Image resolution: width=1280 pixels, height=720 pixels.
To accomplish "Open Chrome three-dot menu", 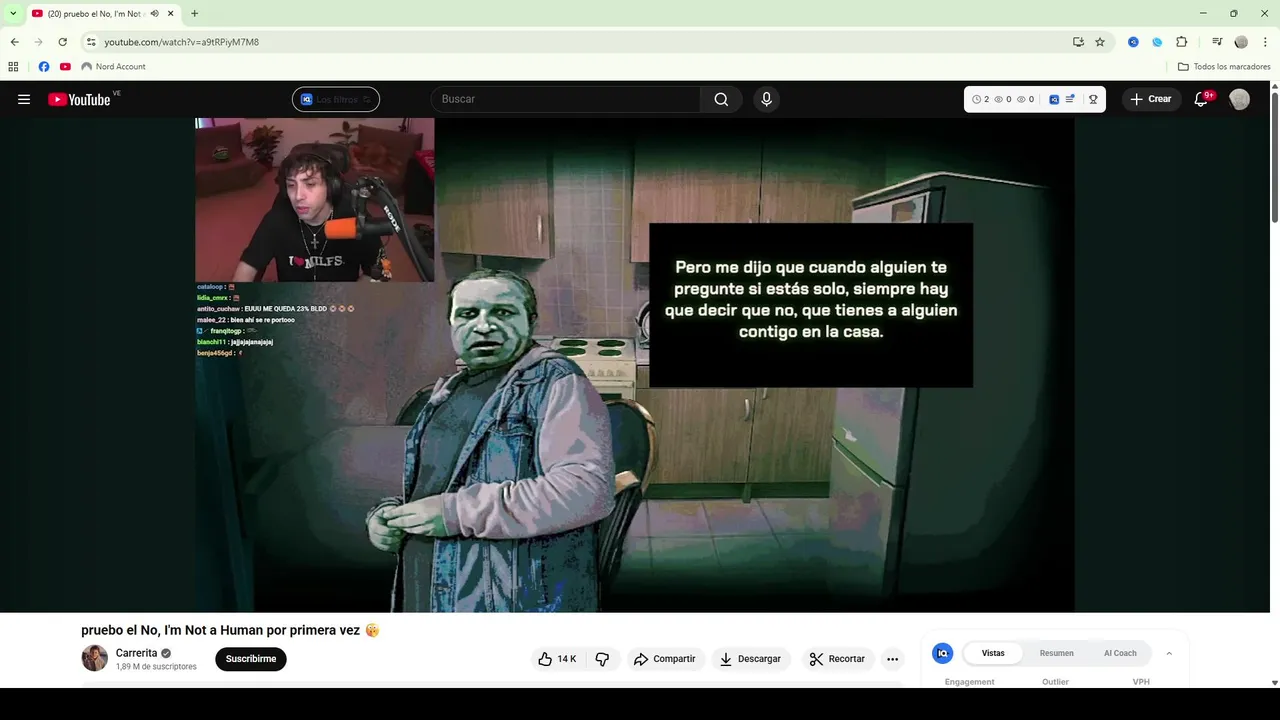I will point(1264,42).
